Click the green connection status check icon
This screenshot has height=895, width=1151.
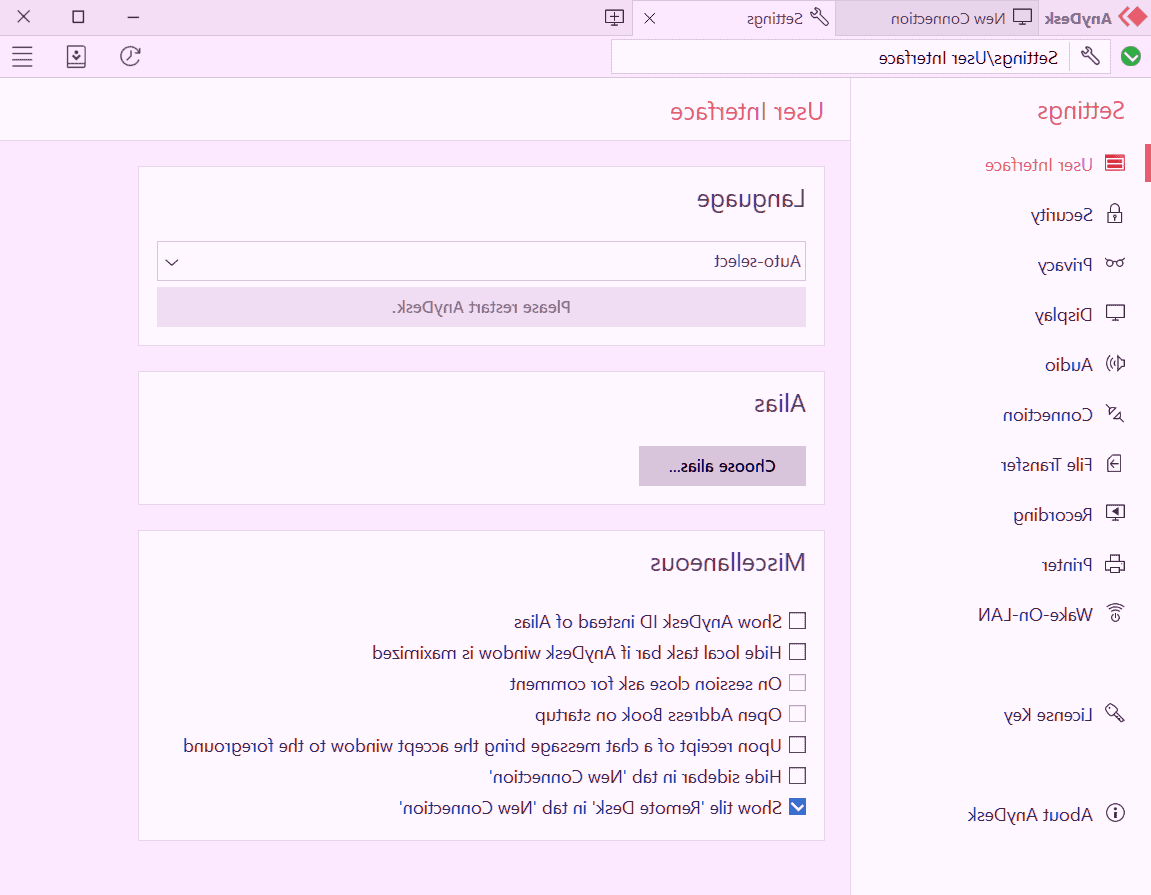click(x=1131, y=57)
